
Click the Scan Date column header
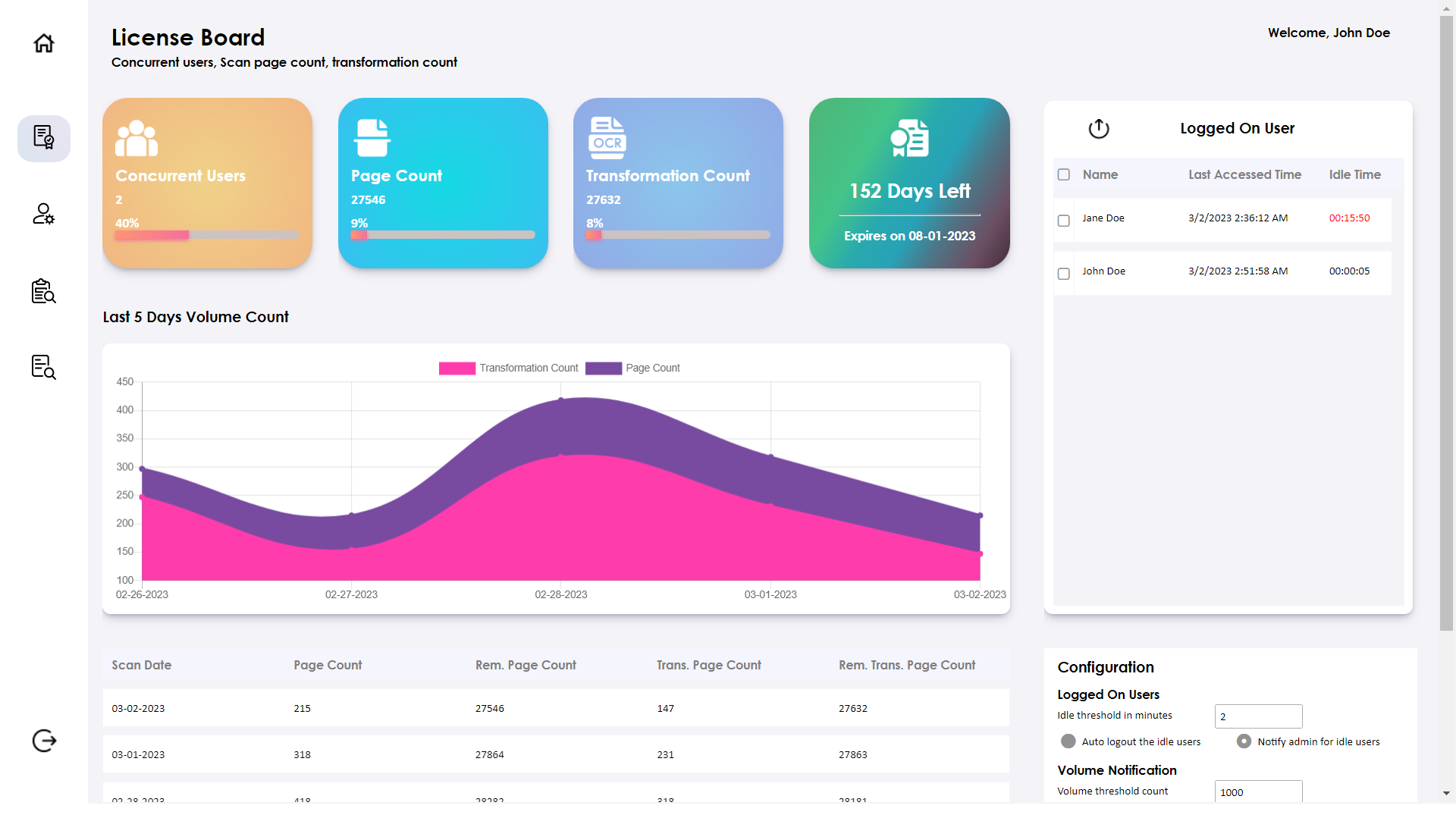tap(142, 666)
